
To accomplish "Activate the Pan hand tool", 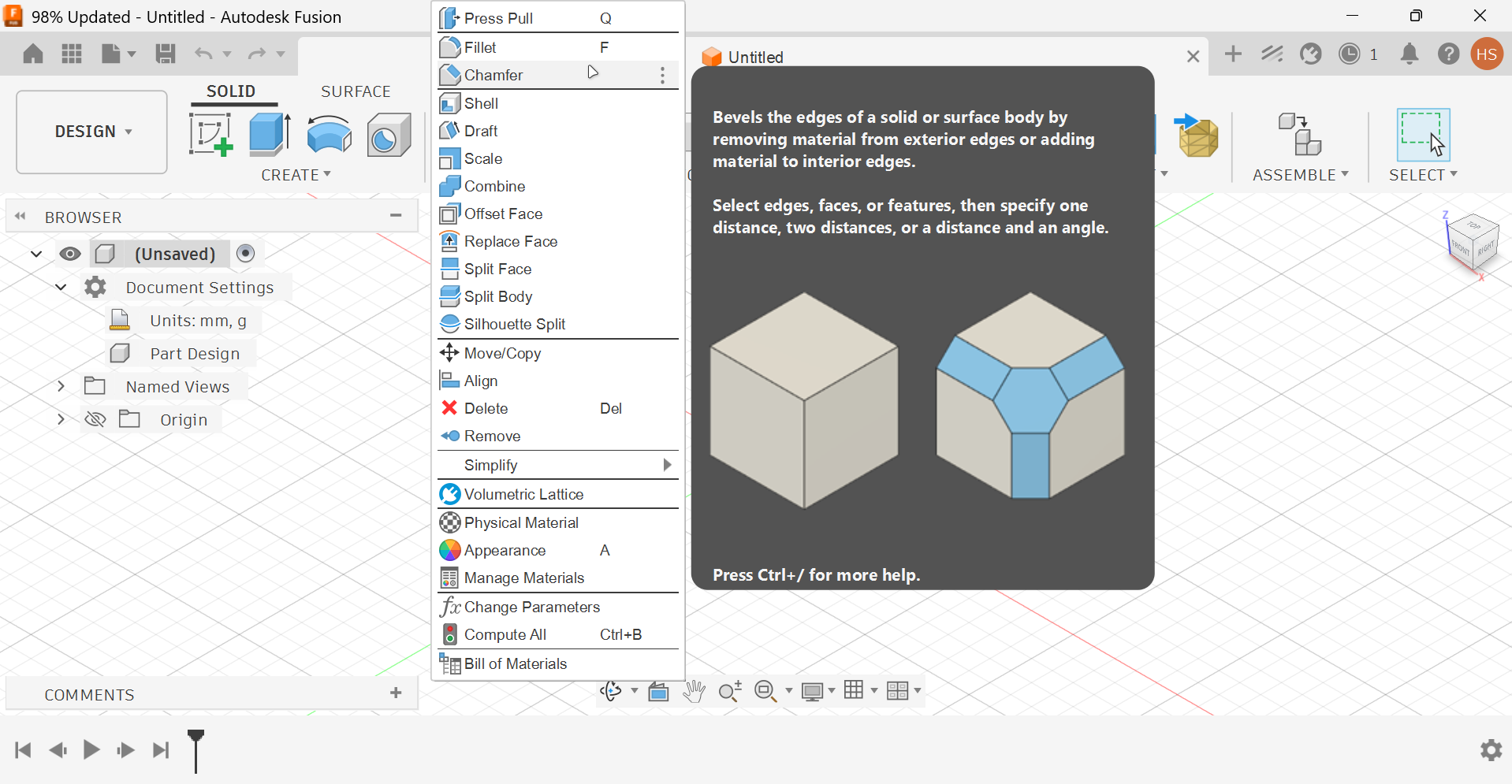I will point(695,691).
